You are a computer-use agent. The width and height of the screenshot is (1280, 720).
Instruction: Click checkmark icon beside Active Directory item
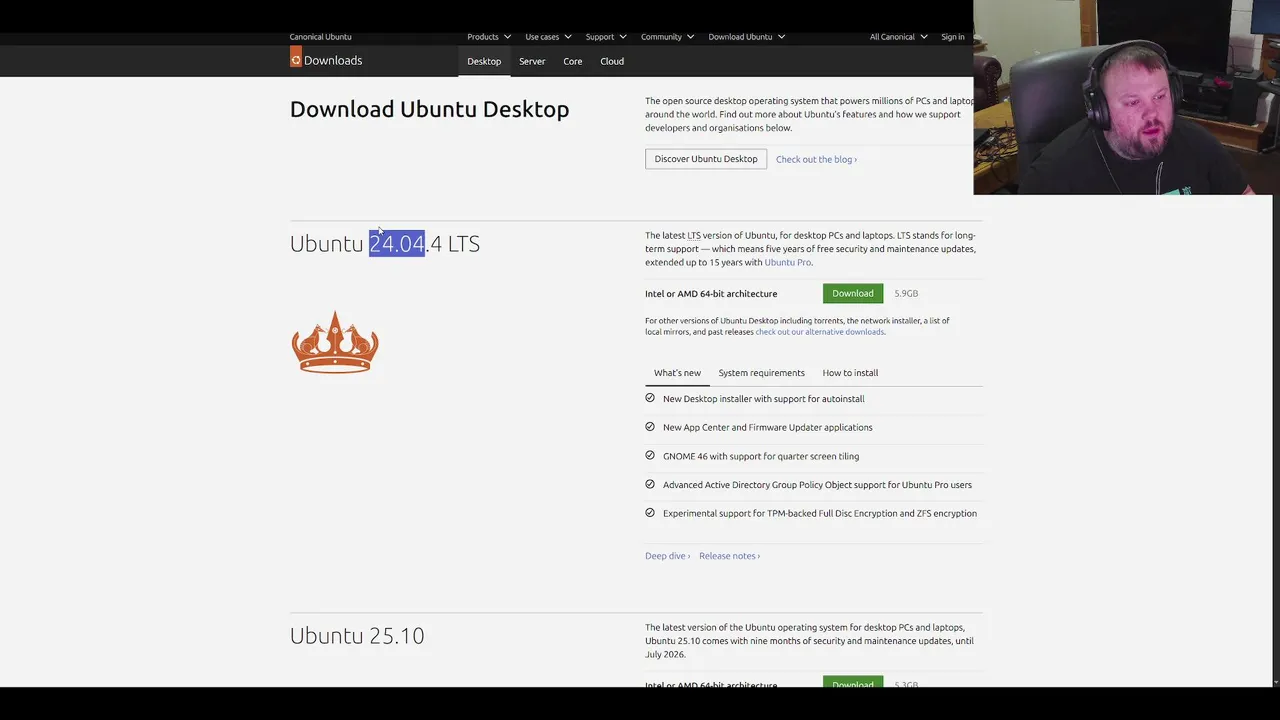pos(650,484)
